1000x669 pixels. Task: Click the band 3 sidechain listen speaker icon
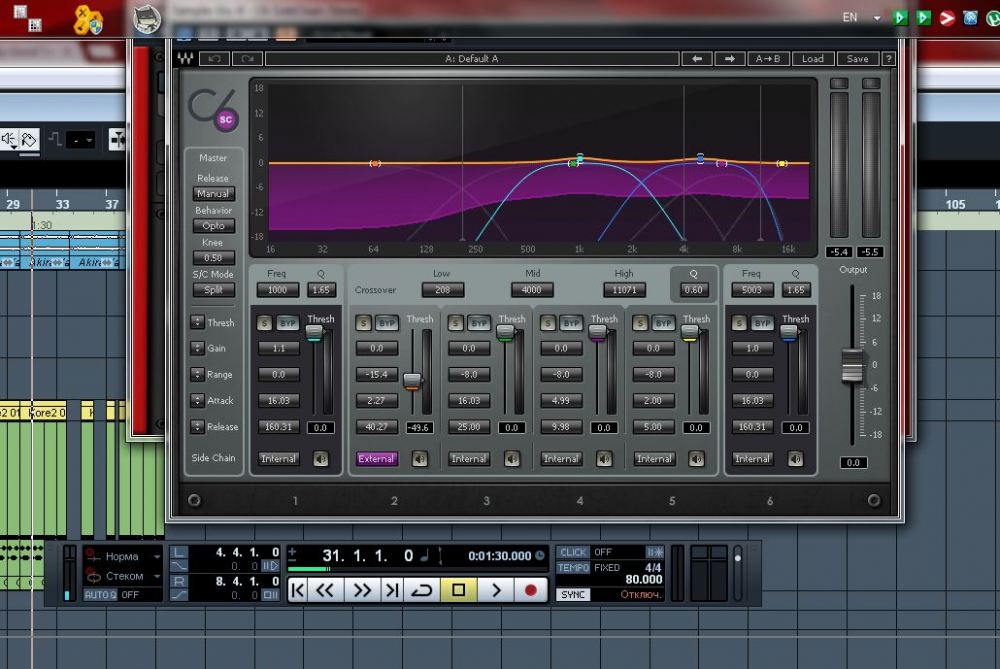(x=511, y=459)
